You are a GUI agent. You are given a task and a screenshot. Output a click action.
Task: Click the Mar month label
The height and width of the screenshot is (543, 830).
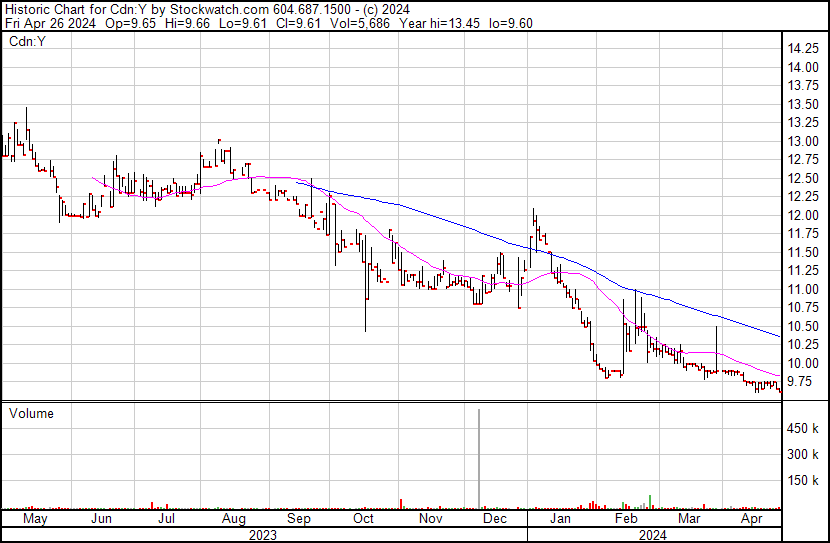689,519
